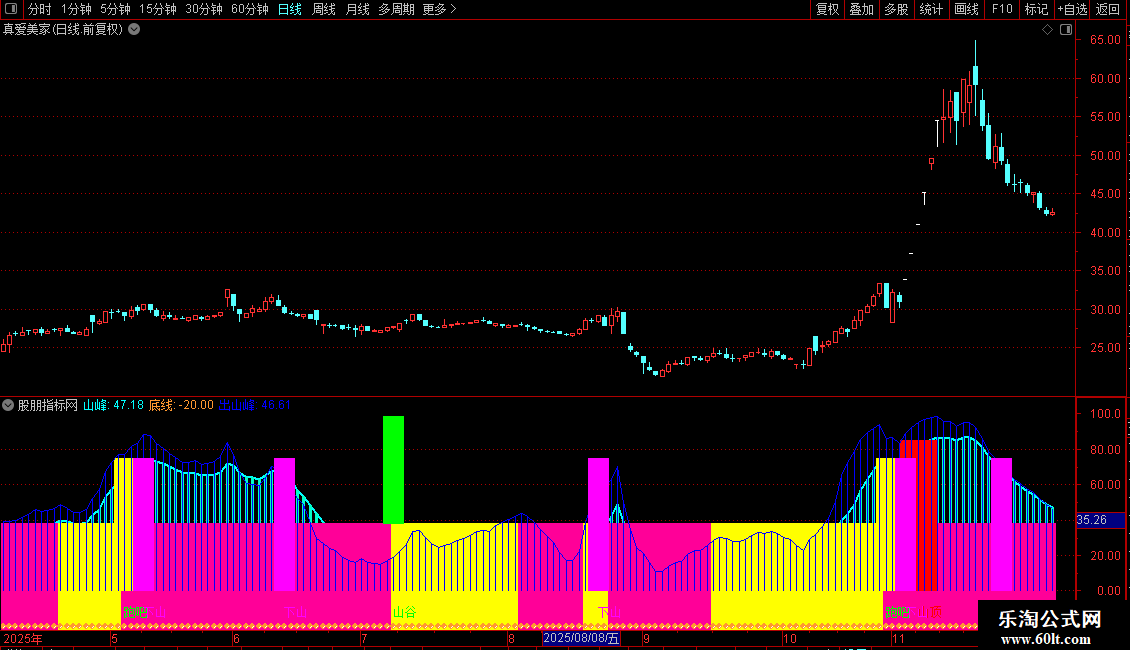The image size is (1130, 650).
Task: Click the green 跑吧 label near November
Action: click(x=897, y=613)
